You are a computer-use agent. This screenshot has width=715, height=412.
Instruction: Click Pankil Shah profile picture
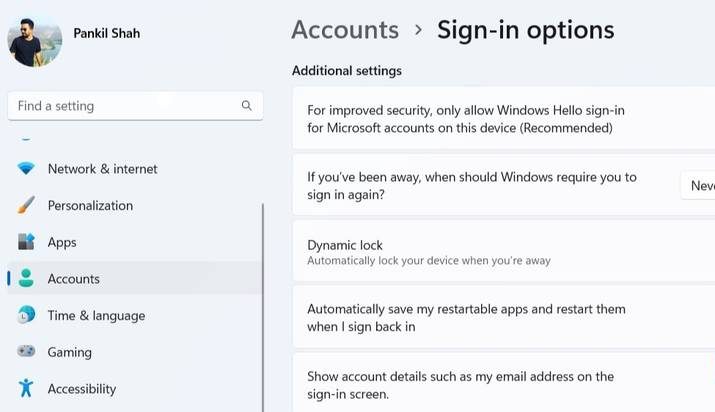[35, 41]
